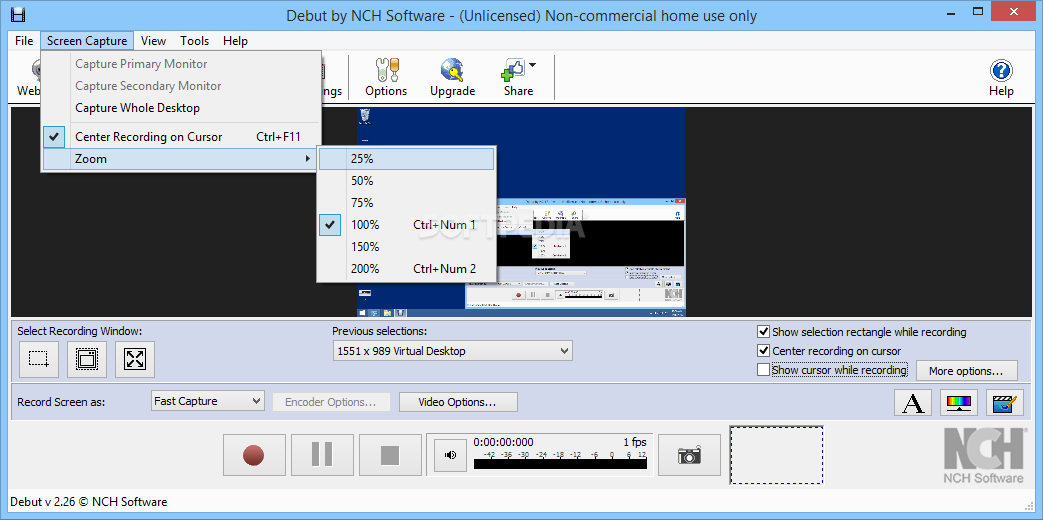The width and height of the screenshot is (1043, 520).
Task: Open Record Screen as format dropdown
Action: click(208, 401)
